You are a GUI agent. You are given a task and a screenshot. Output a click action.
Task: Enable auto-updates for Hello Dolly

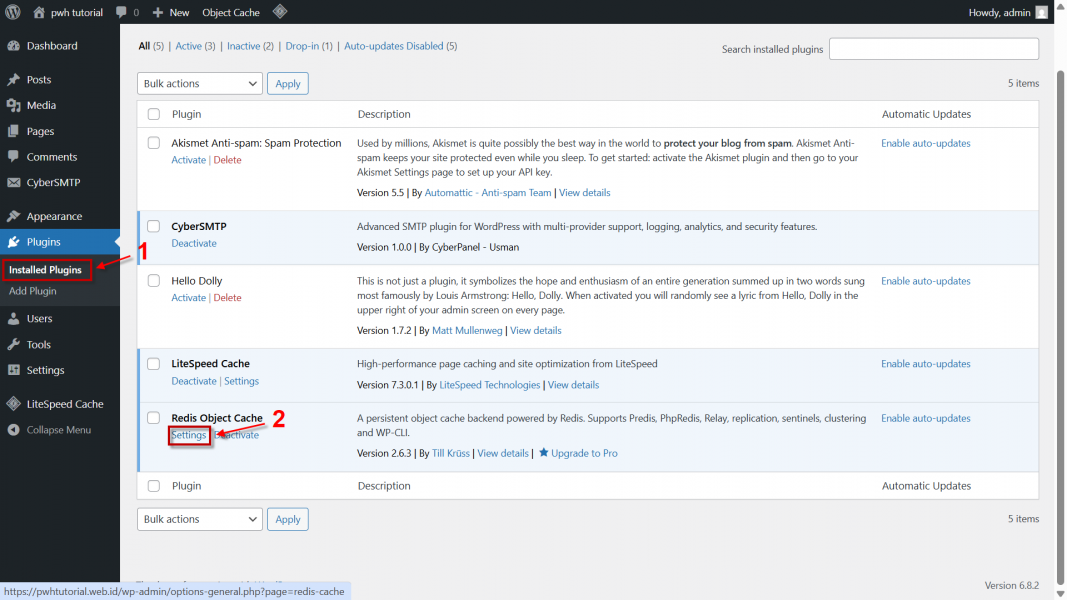coord(925,281)
